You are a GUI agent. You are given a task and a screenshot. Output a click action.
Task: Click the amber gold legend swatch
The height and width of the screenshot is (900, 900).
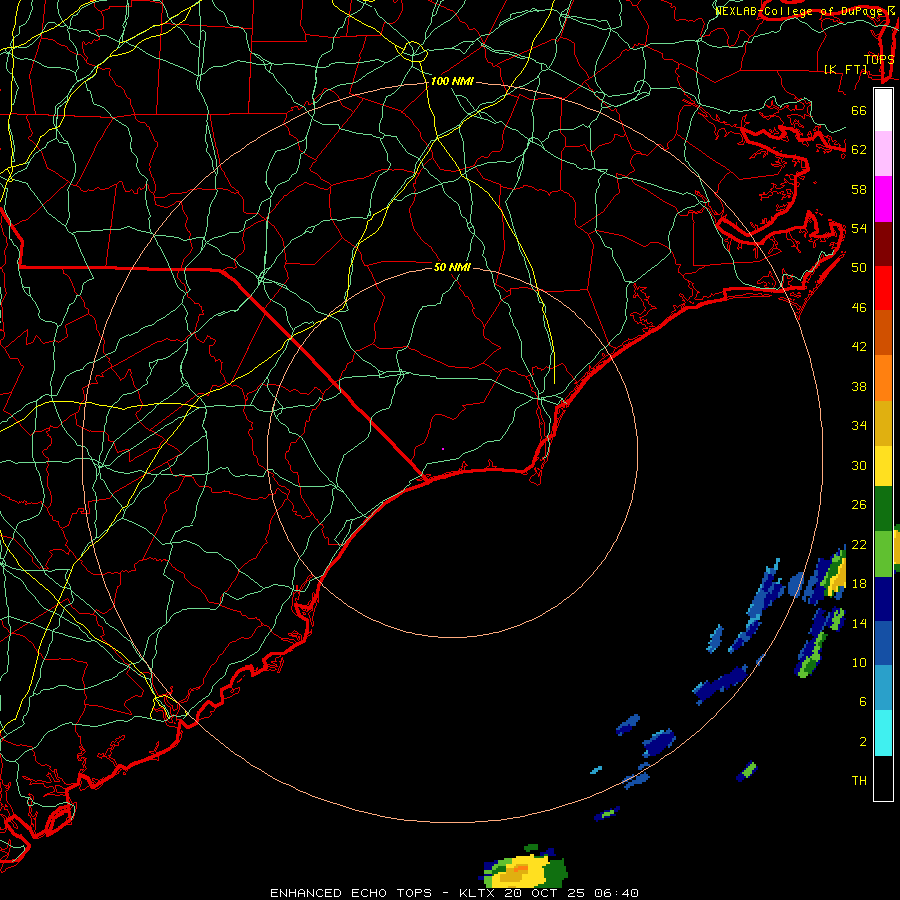(x=883, y=424)
